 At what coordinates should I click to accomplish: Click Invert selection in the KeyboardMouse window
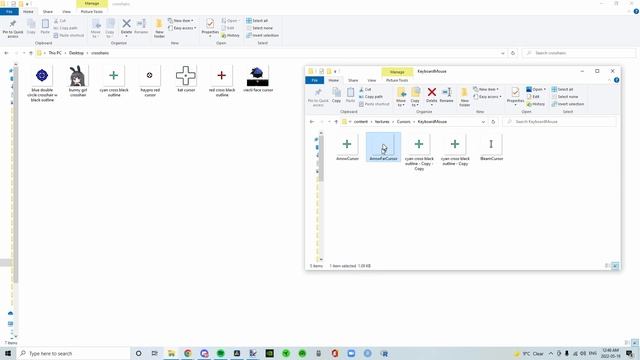(x=568, y=104)
